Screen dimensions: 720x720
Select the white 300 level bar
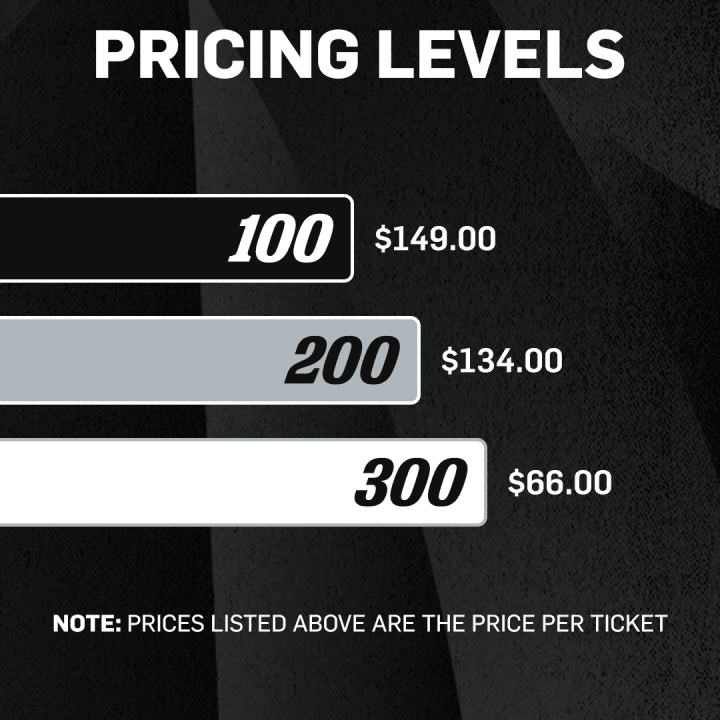click(x=243, y=482)
